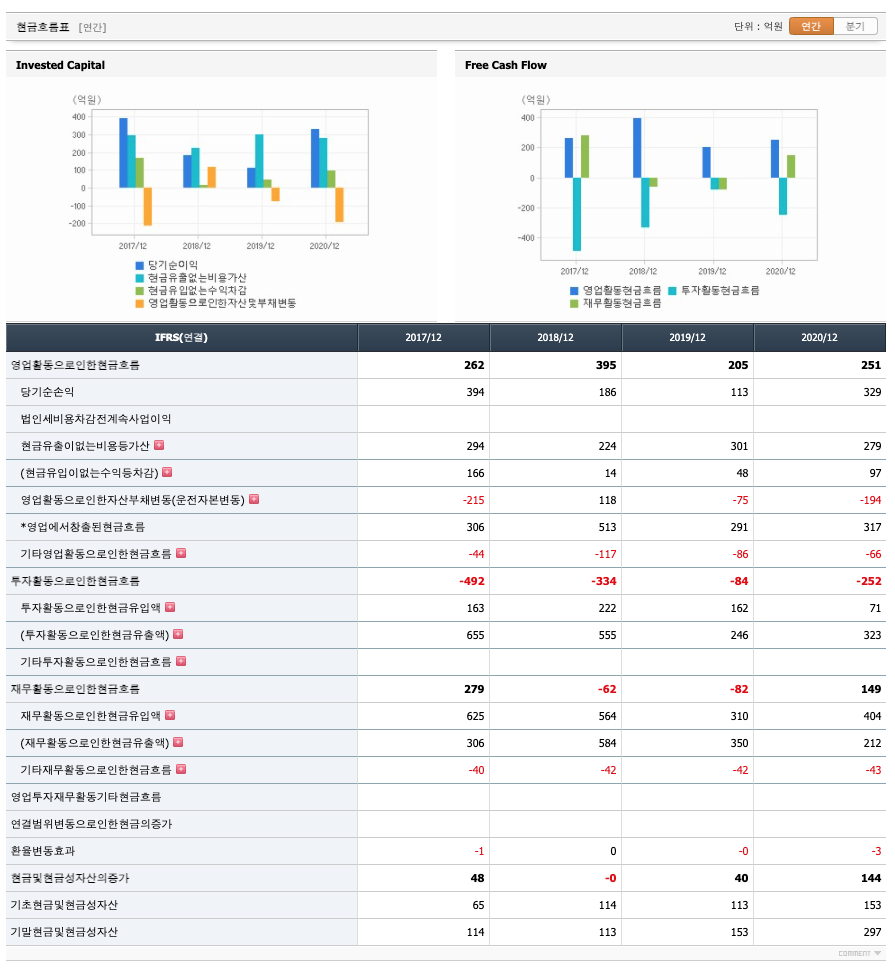
Task: Click the IFRS(연결) table header
Action: click(181, 338)
